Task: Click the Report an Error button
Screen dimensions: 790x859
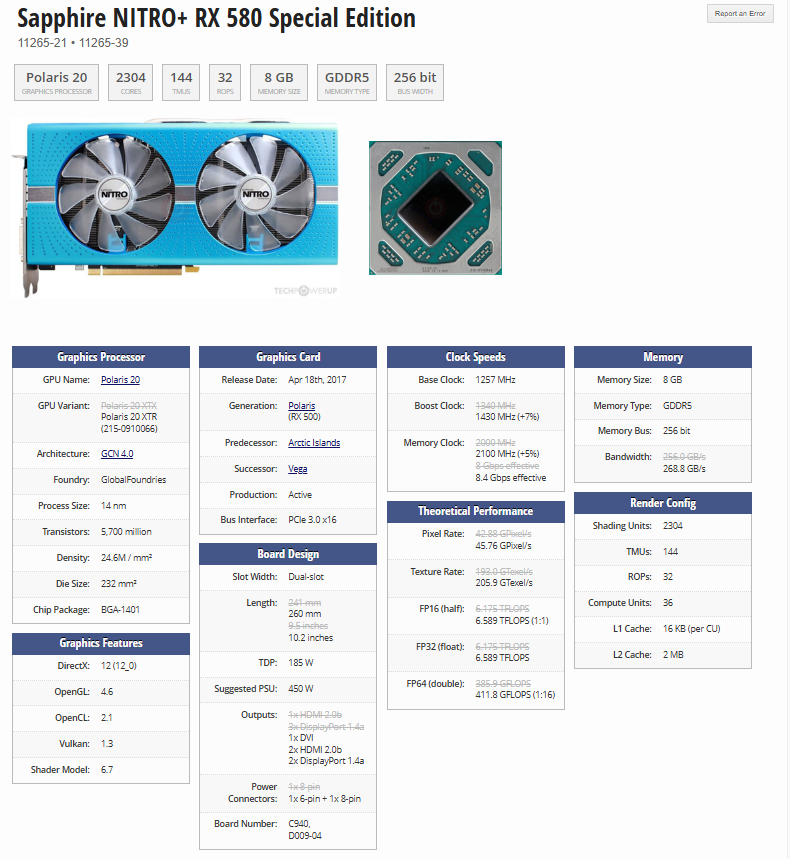Action: [740, 14]
